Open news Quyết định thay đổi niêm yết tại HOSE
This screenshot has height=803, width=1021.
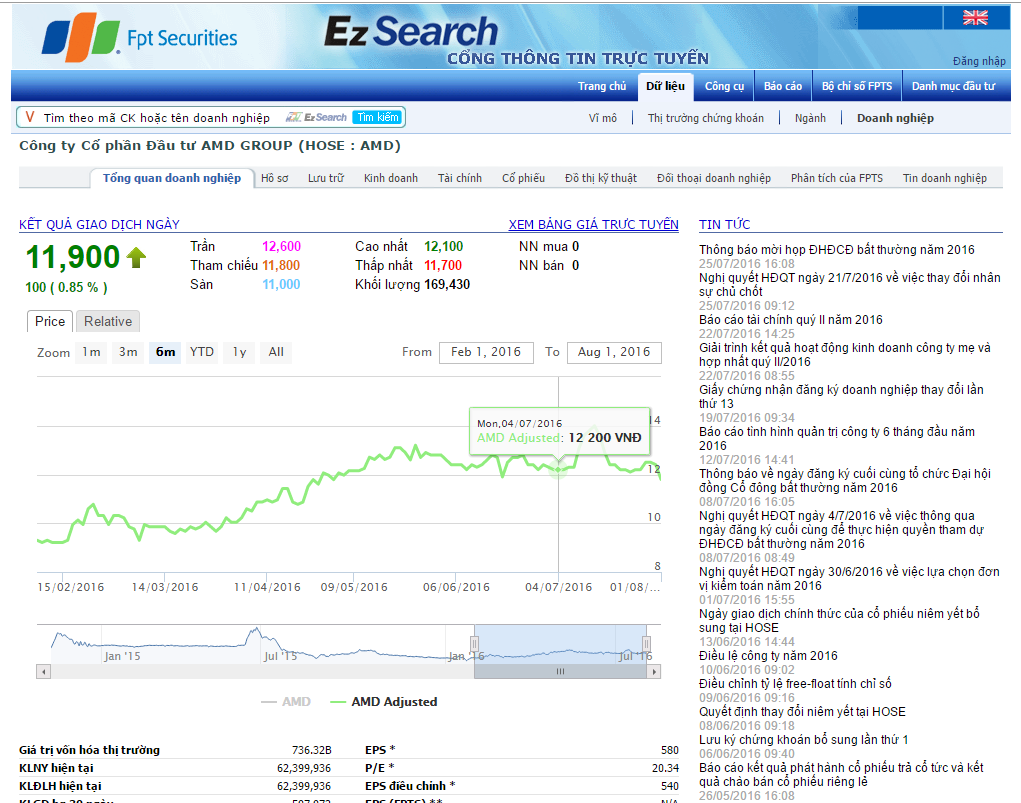tap(802, 712)
